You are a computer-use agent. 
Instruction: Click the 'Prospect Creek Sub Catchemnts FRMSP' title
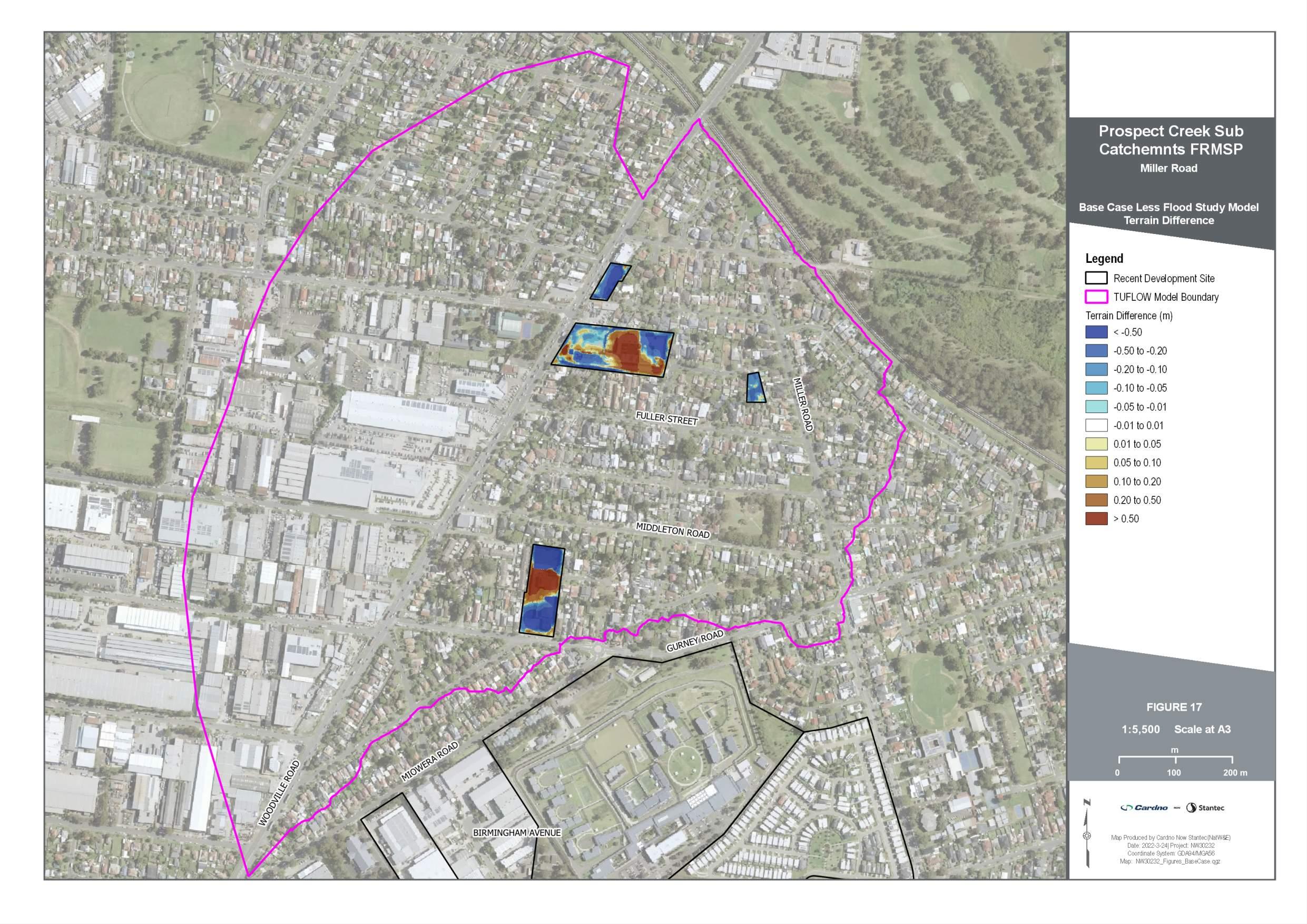coord(1171,140)
